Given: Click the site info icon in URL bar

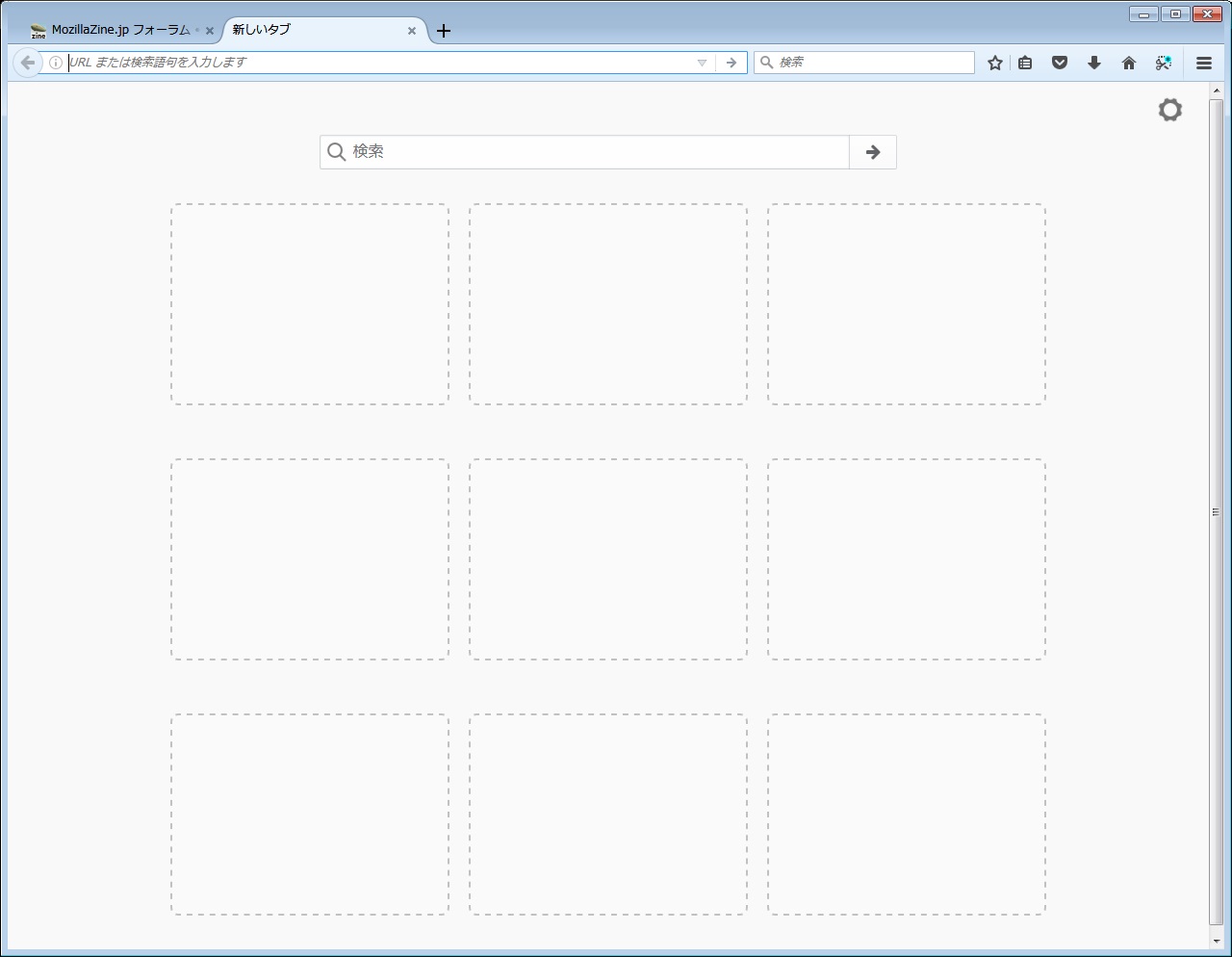Looking at the screenshot, I should click(x=56, y=63).
